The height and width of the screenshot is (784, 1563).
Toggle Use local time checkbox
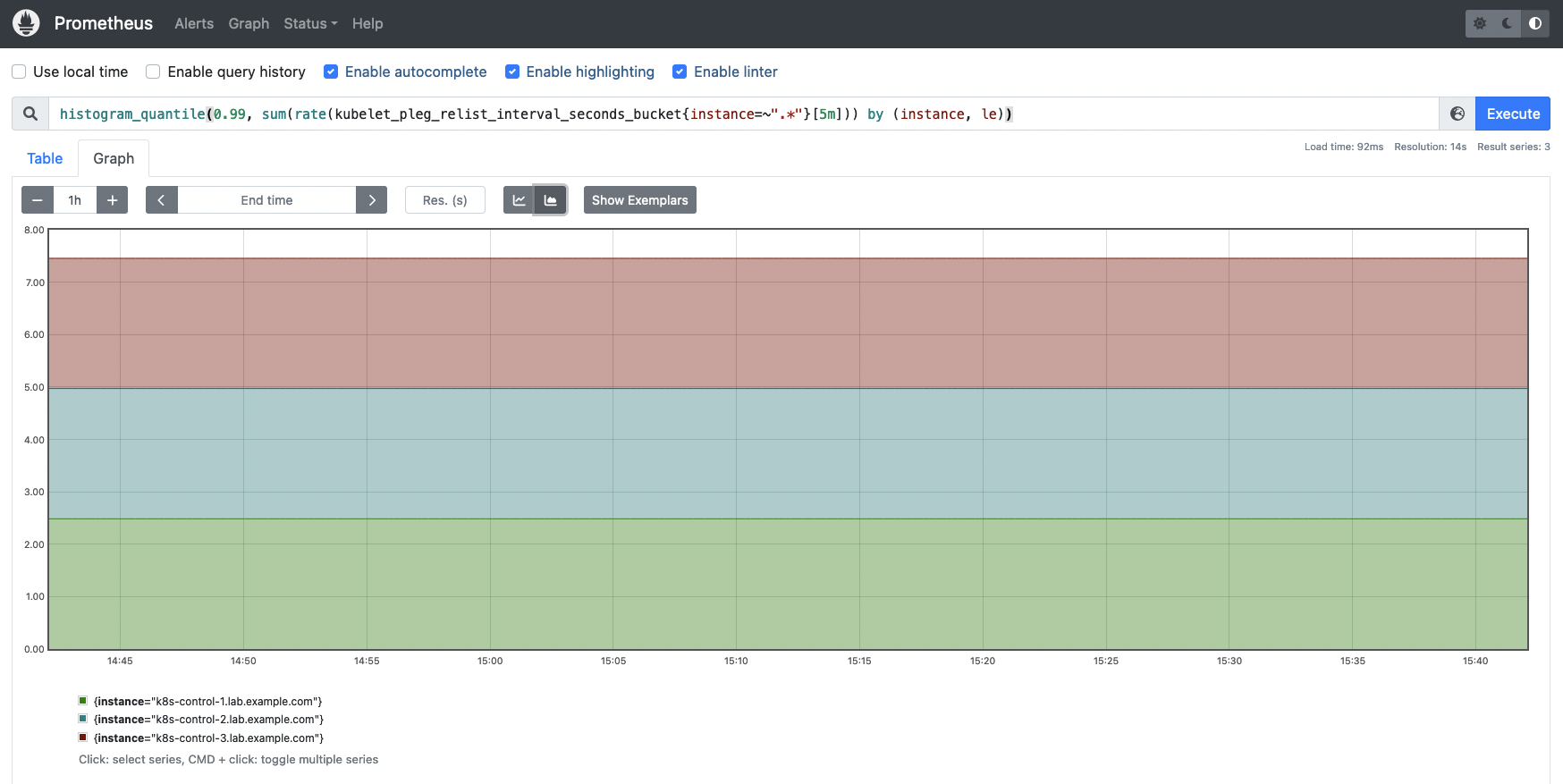click(19, 72)
